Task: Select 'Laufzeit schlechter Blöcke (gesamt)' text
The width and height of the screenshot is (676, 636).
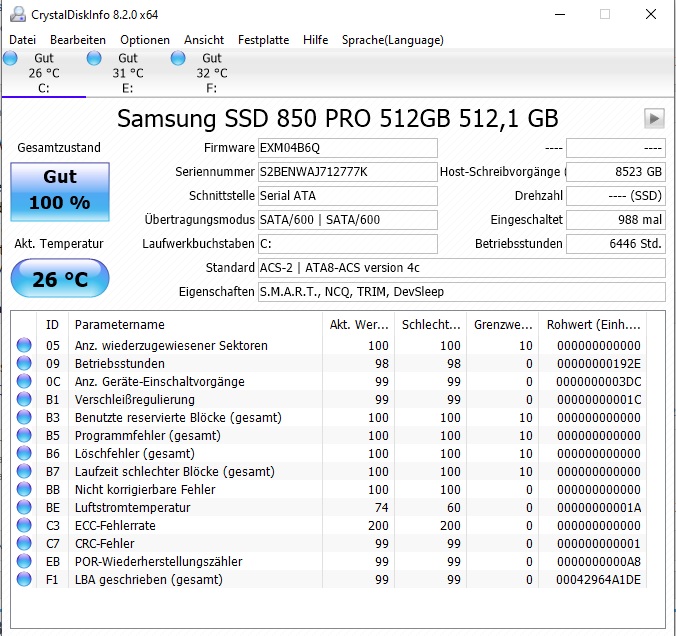Action: [x=175, y=471]
